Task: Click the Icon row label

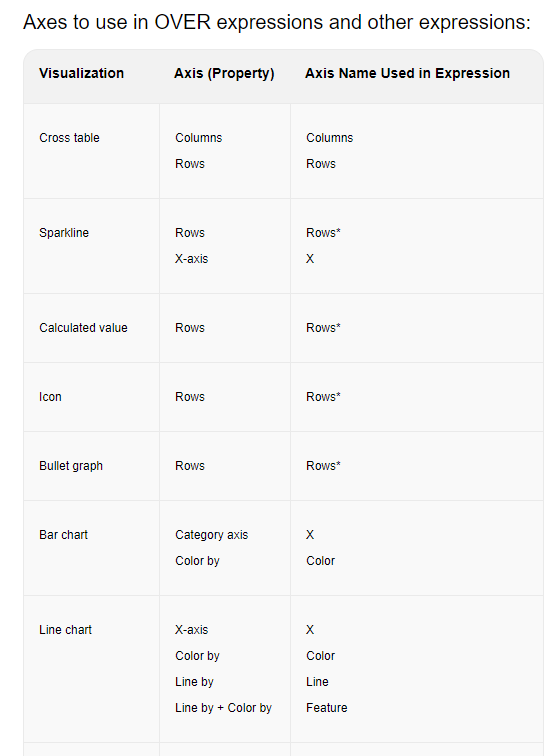Action: [x=50, y=397]
